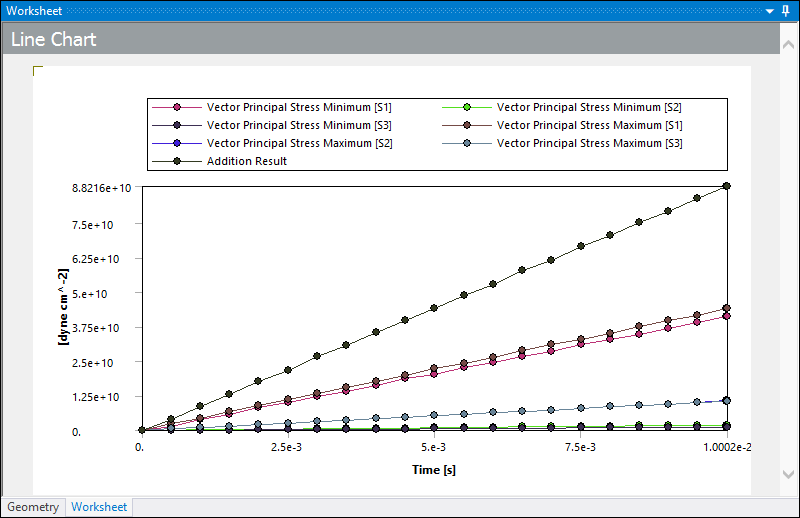Click the Addition Result legend entry
Screen dimensions: 800x518
coord(220,161)
